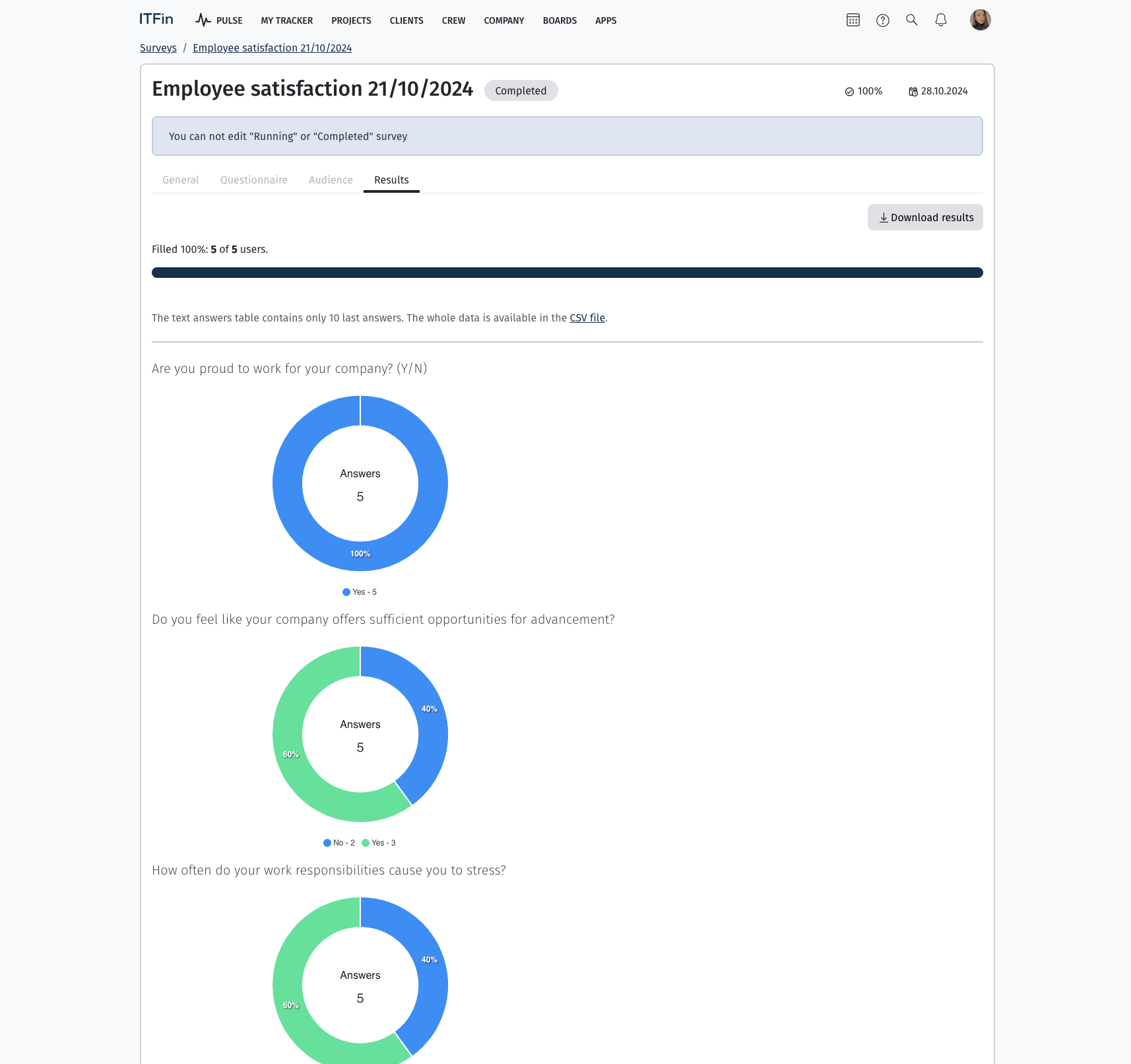The image size is (1131, 1064).
Task: Open the user profile avatar
Action: tap(981, 20)
